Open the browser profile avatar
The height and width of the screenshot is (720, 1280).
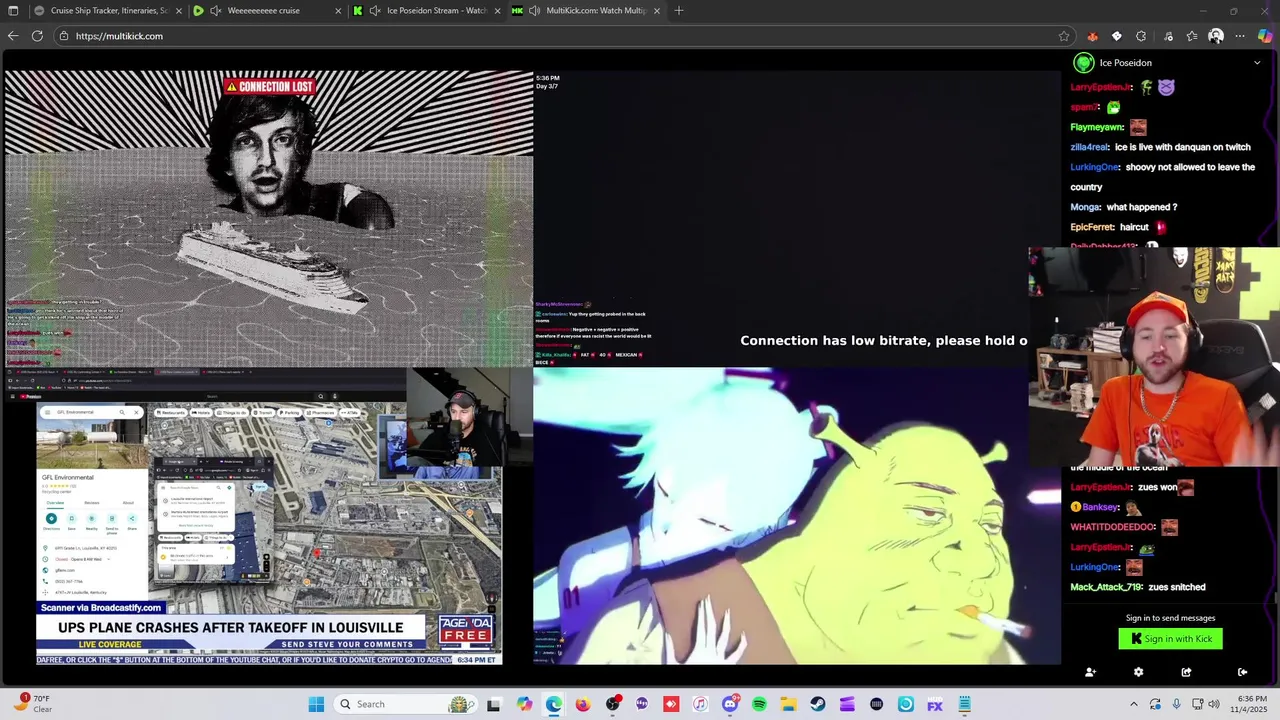(1216, 36)
